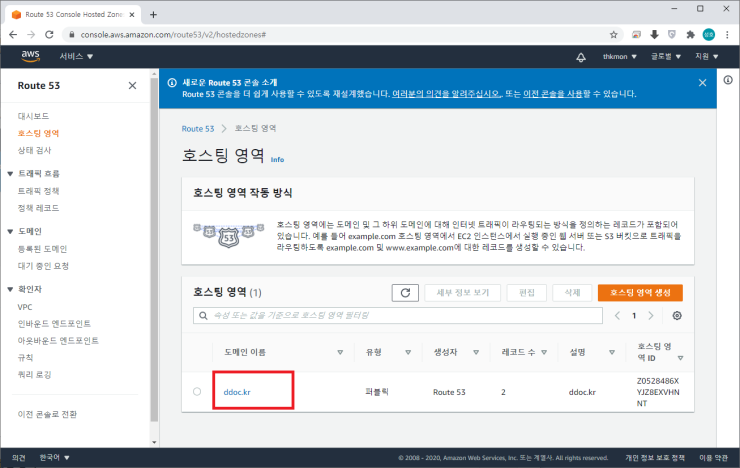
Task: Open 상태 검사 in the sidebar
Action: point(37,149)
